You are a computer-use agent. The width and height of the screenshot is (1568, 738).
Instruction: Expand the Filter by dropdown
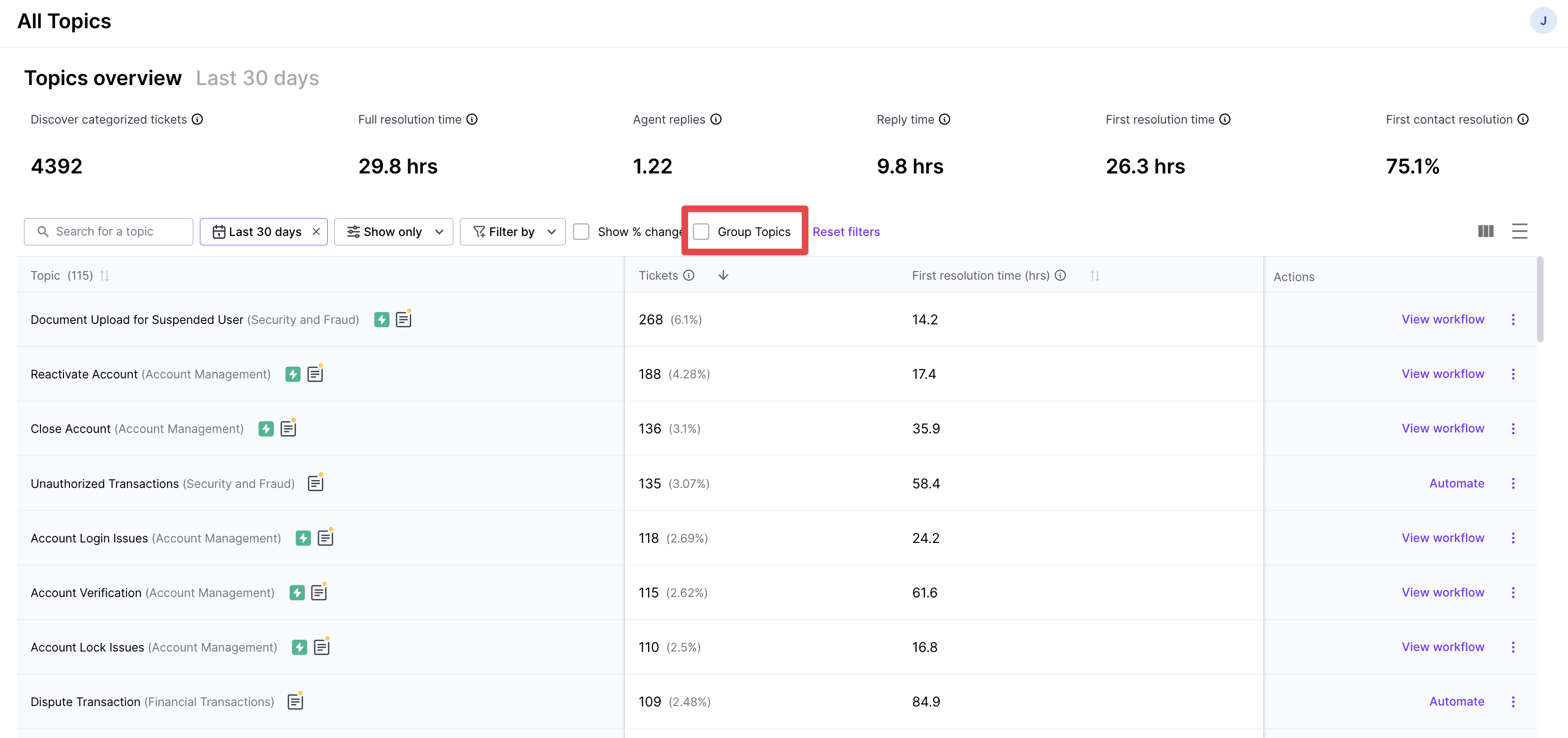tap(513, 232)
